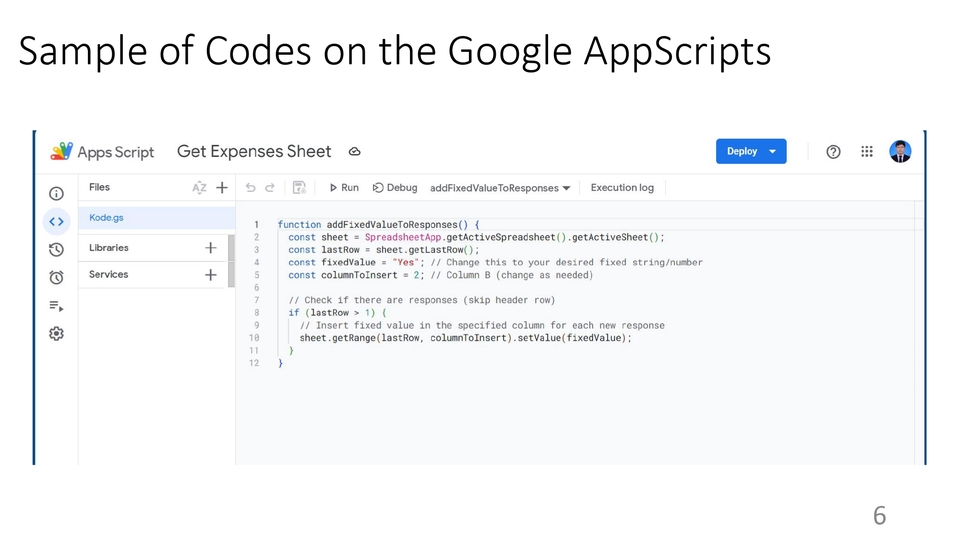The width and height of the screenshot is (960, 540).
Task: Open the Overview info icon in sidebar
Action: click(x=56, y=193)
